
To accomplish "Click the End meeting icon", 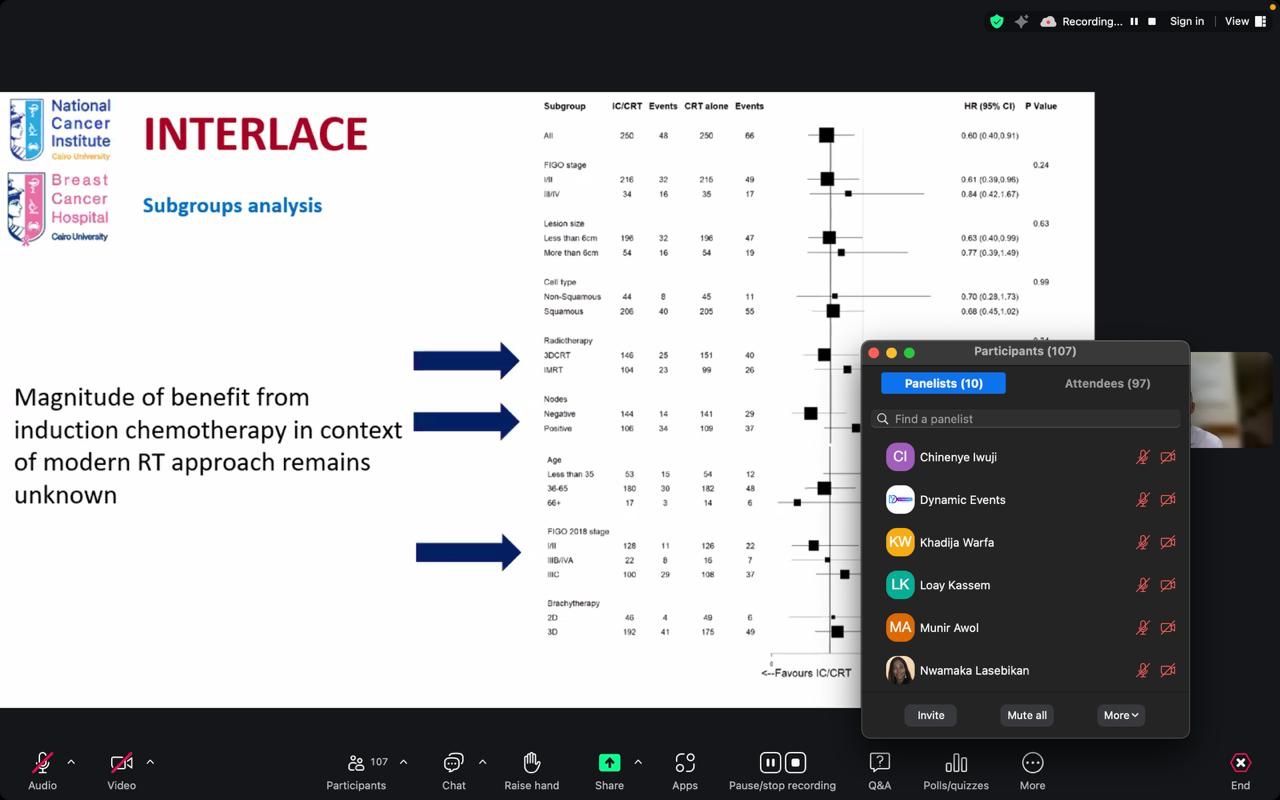I will (1240, 763).
